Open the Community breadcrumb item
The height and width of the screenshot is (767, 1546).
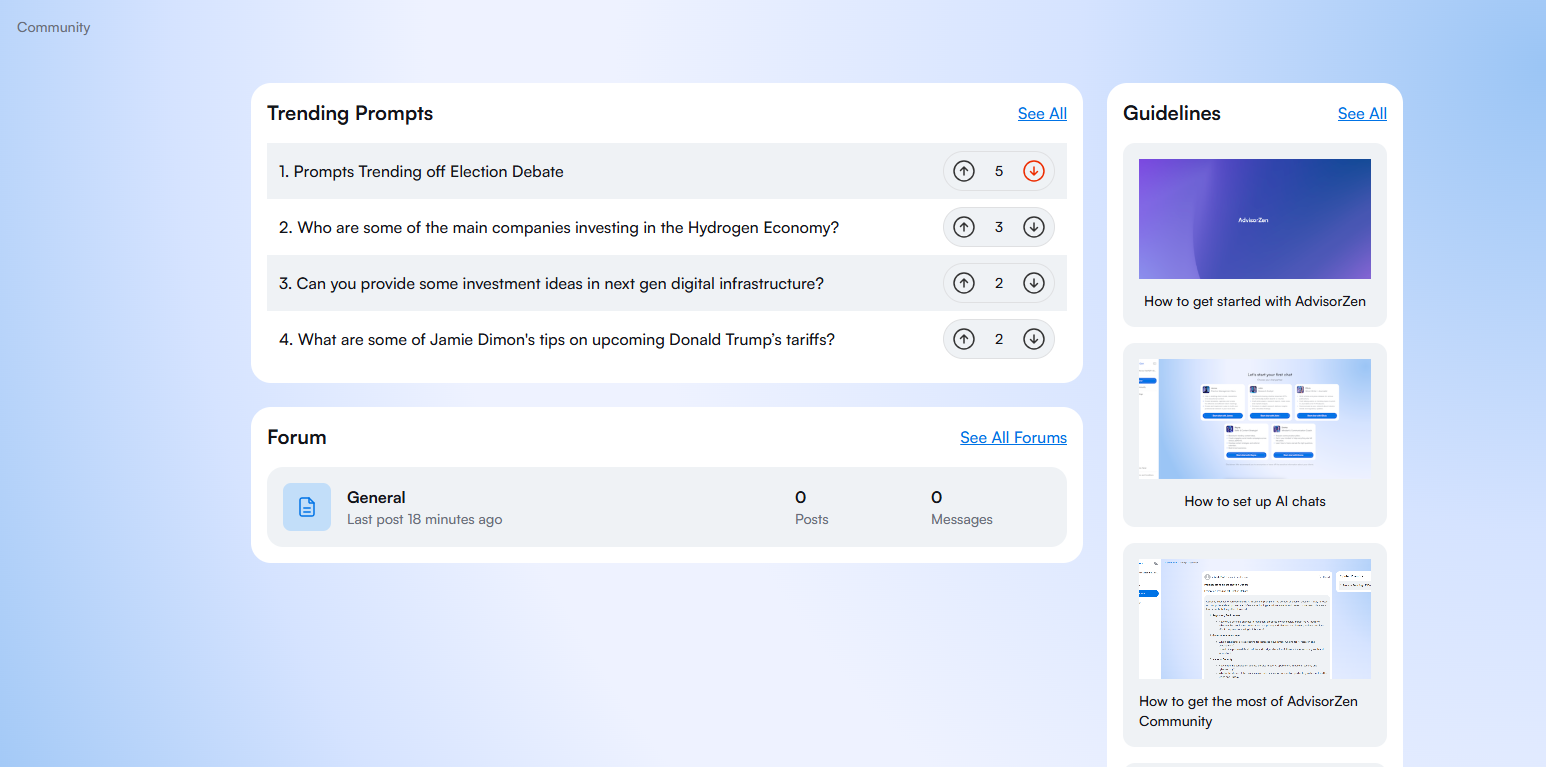[x=54, y=28]
